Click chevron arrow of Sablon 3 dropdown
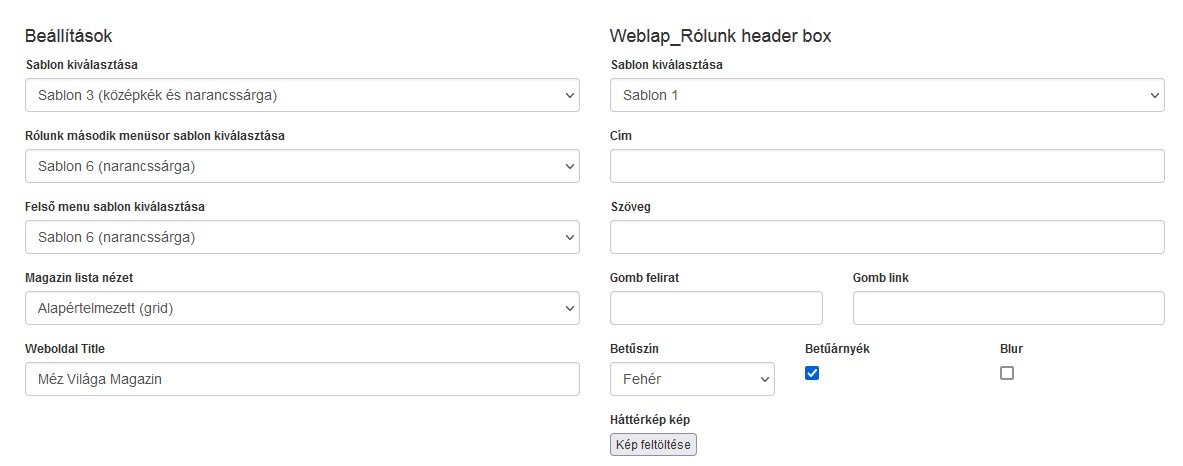Image resolution: width=1183 pixels, height=466 pixels. (570, 96)
